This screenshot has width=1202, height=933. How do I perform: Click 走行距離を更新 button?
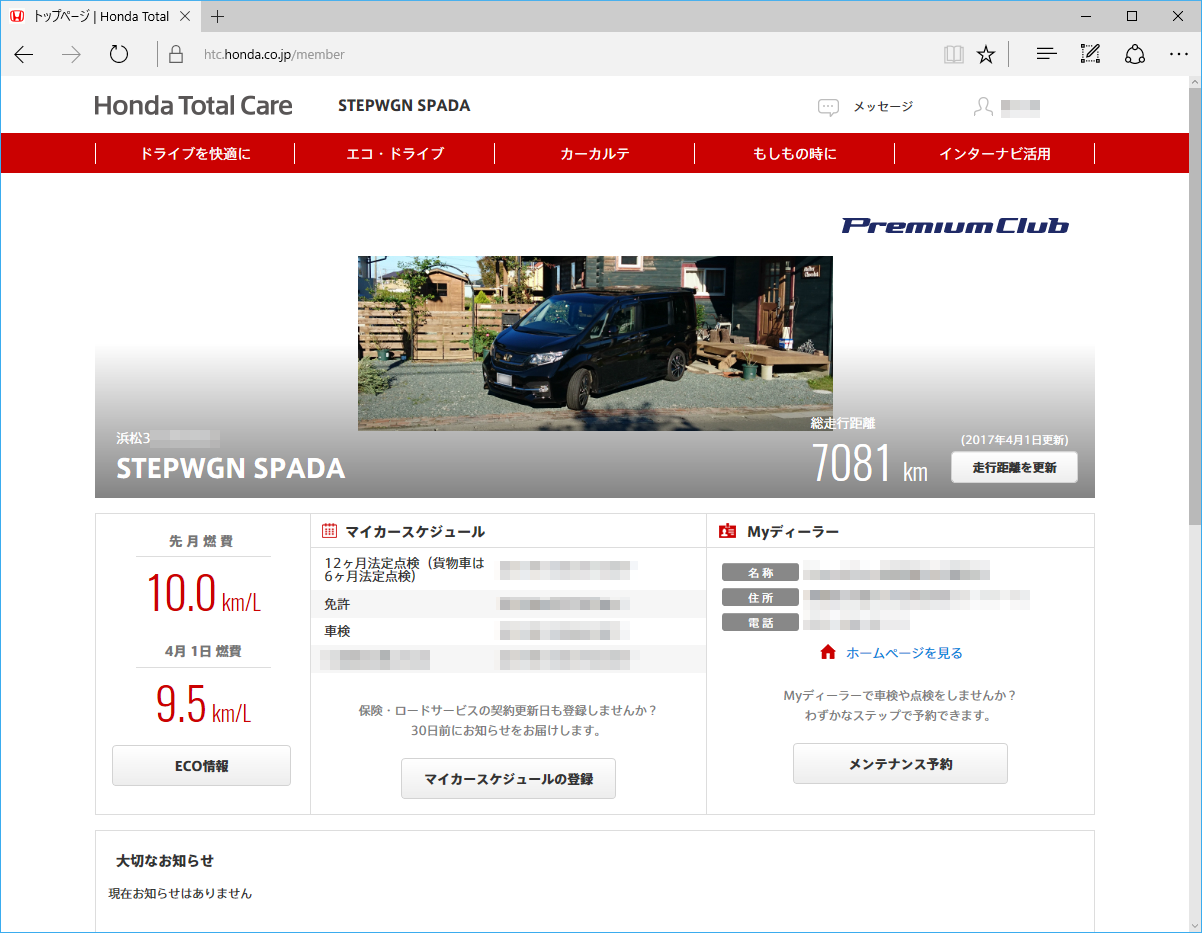point(1014,467)
